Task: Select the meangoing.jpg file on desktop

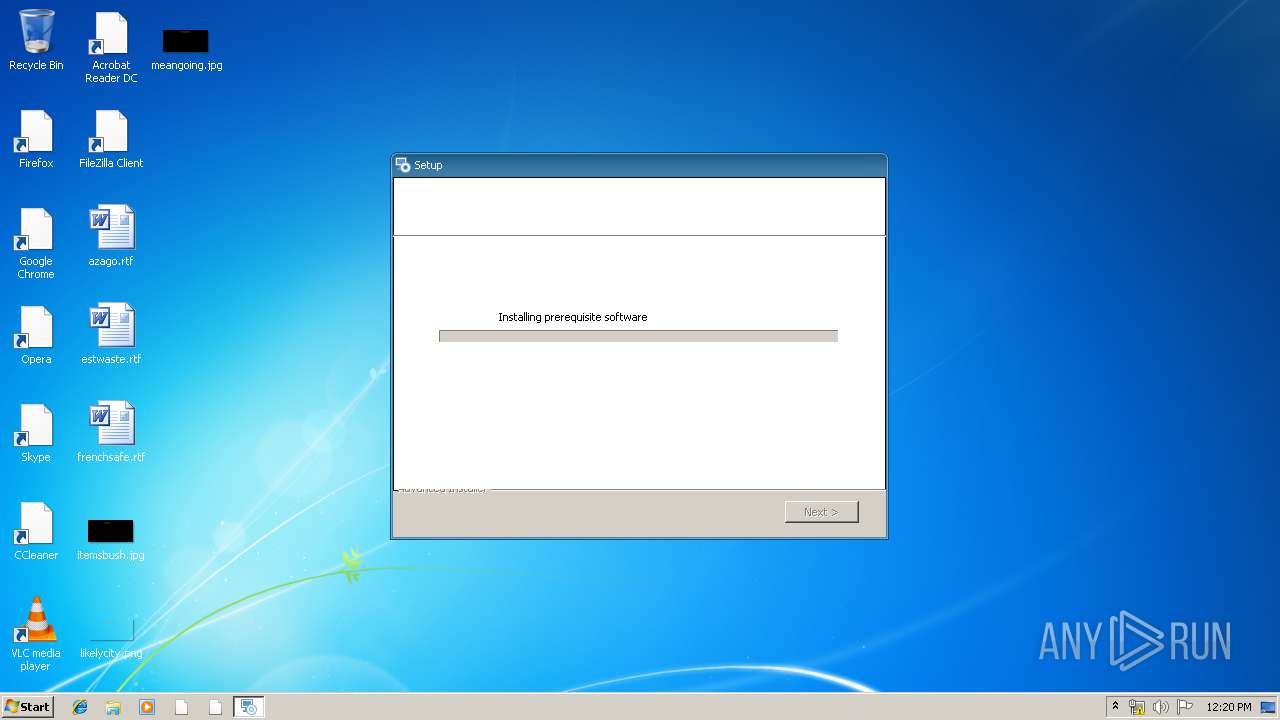Action: pyautogui.click(x=186, y=48)
